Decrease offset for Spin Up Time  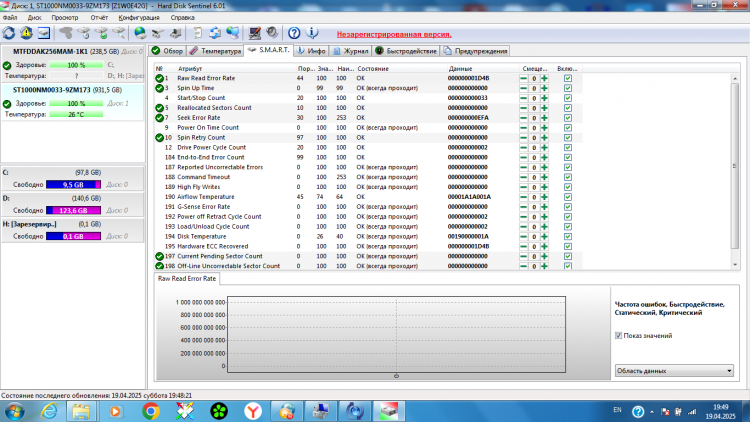(x=524, y=88)
